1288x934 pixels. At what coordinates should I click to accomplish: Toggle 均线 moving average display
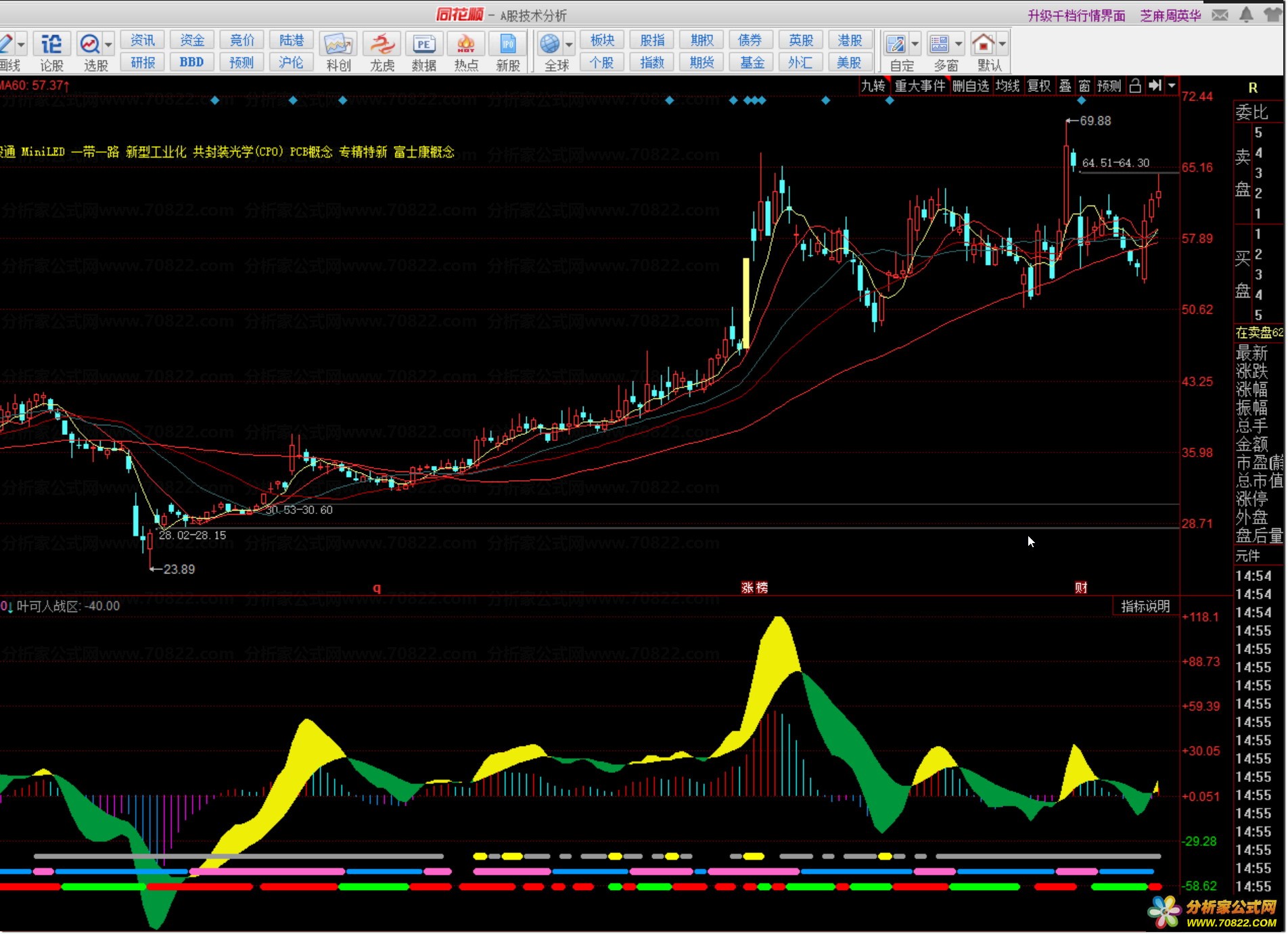tap(1007, 86)
